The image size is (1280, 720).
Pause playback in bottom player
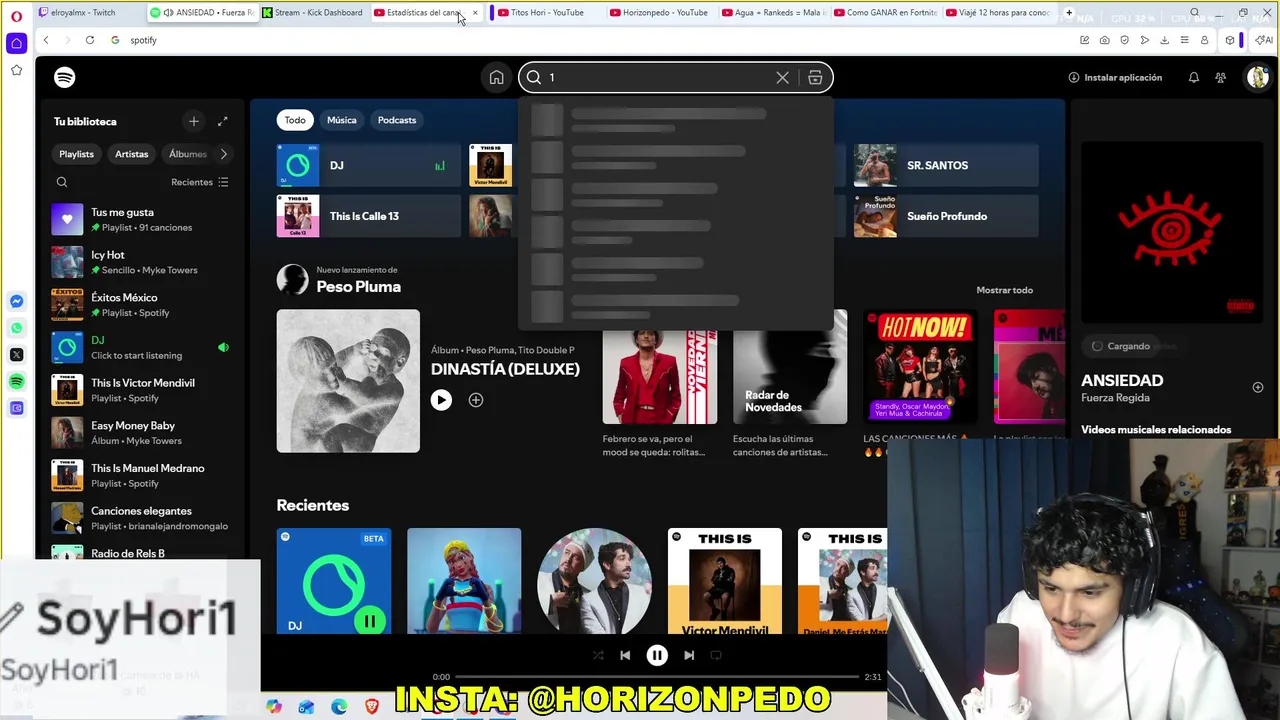[x=657, y=655]
